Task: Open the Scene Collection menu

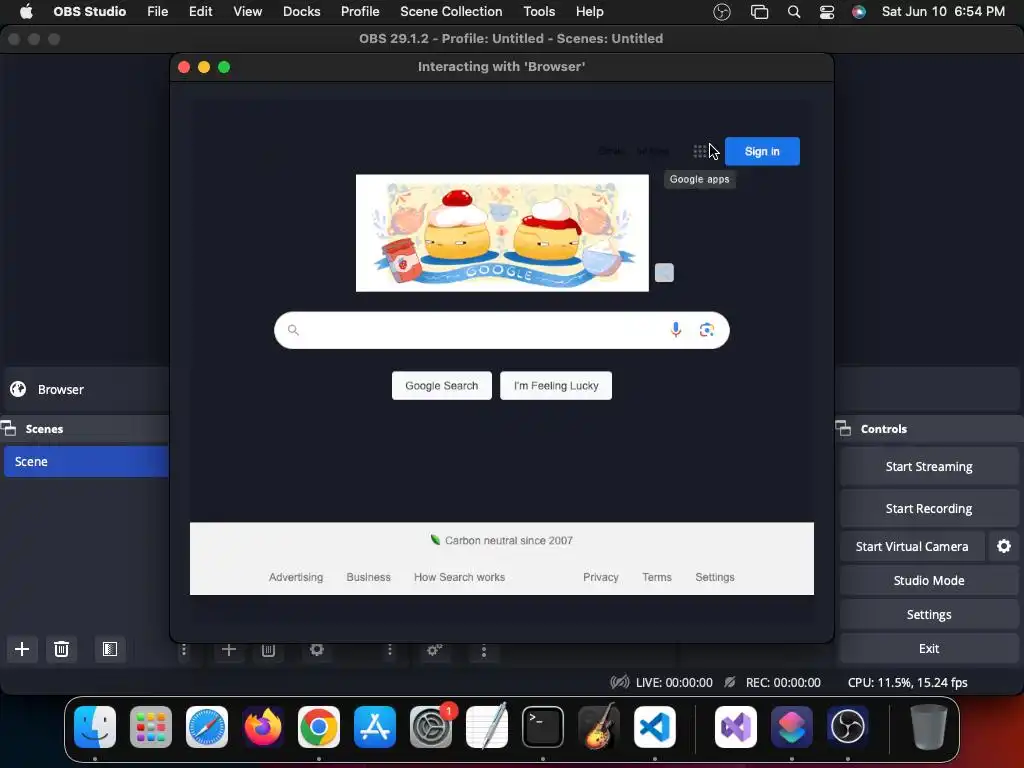Action: click(x=451, y=12)
